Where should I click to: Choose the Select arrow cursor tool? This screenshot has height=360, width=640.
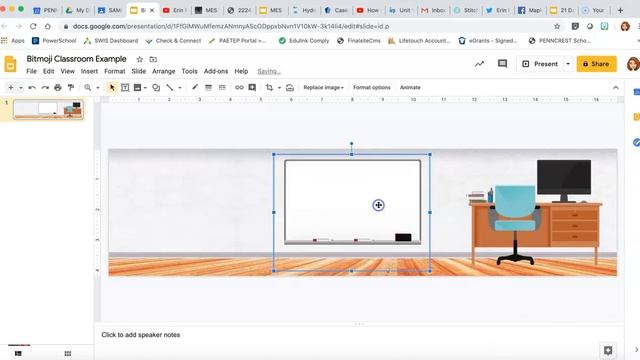112,87
